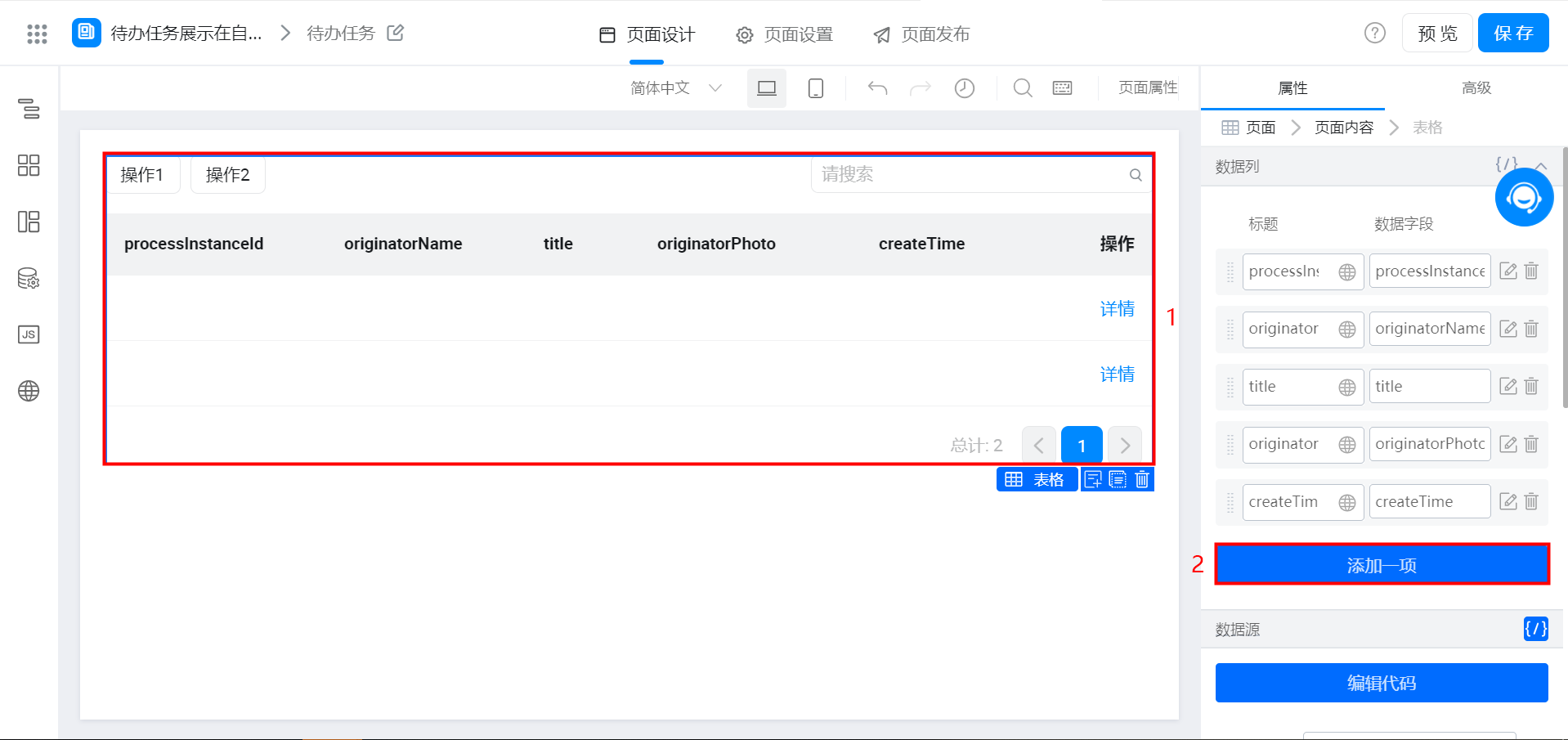
Task: Switch to the 高级 tab
Action: tap(1476, 87)
